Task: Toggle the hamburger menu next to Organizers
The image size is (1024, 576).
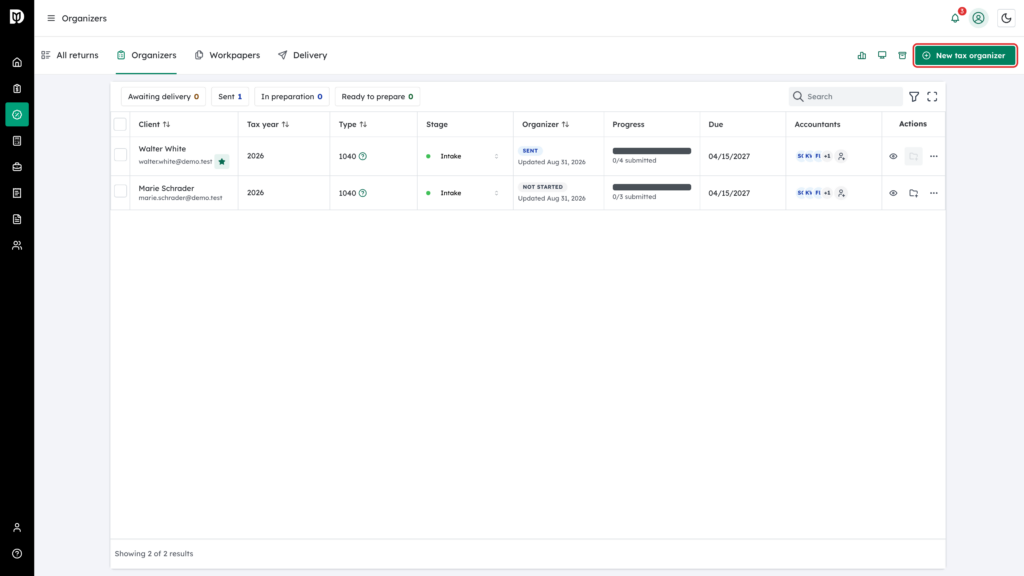Action: pos(51,18)
